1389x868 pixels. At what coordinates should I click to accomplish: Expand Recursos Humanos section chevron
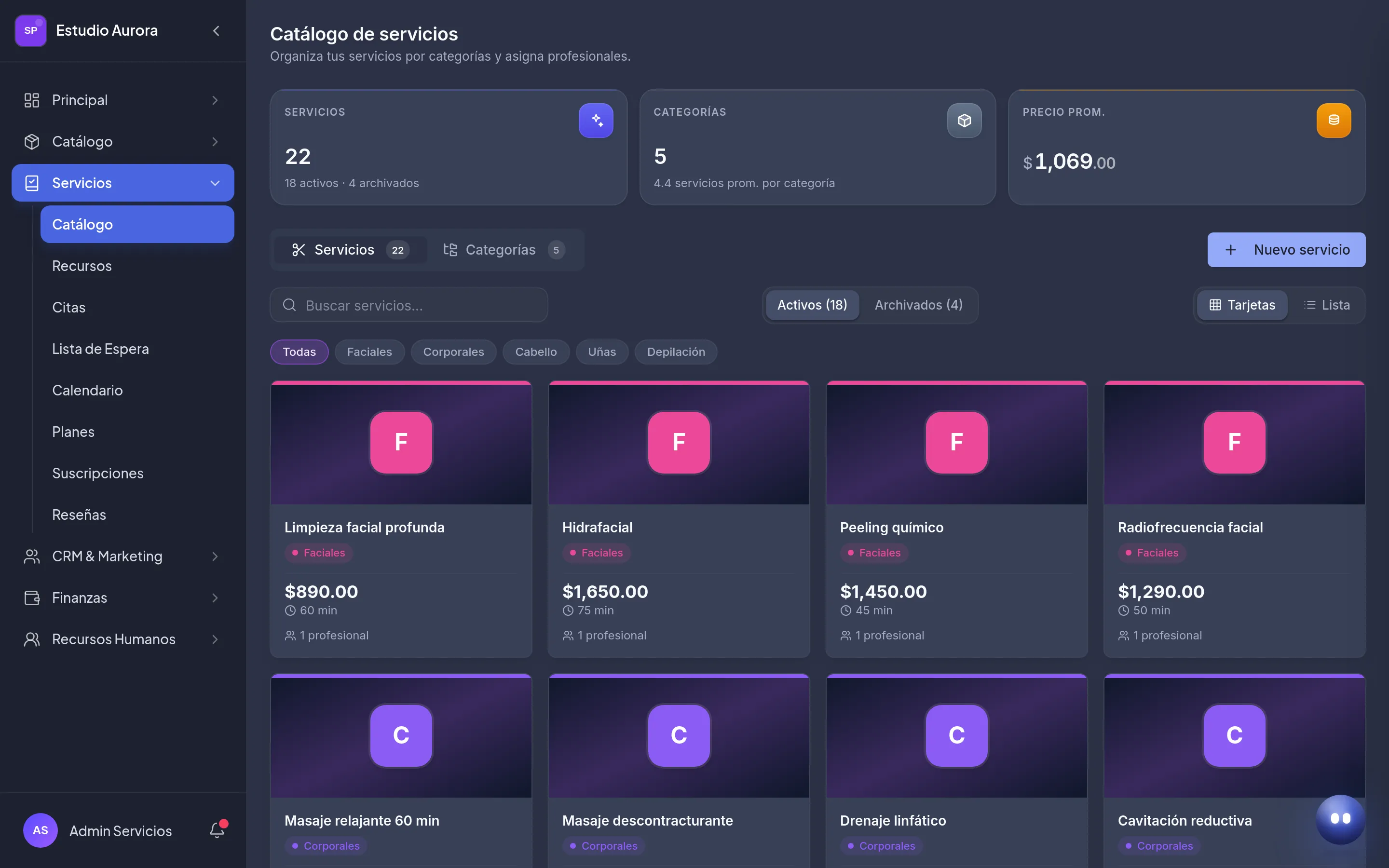[215, 639]
